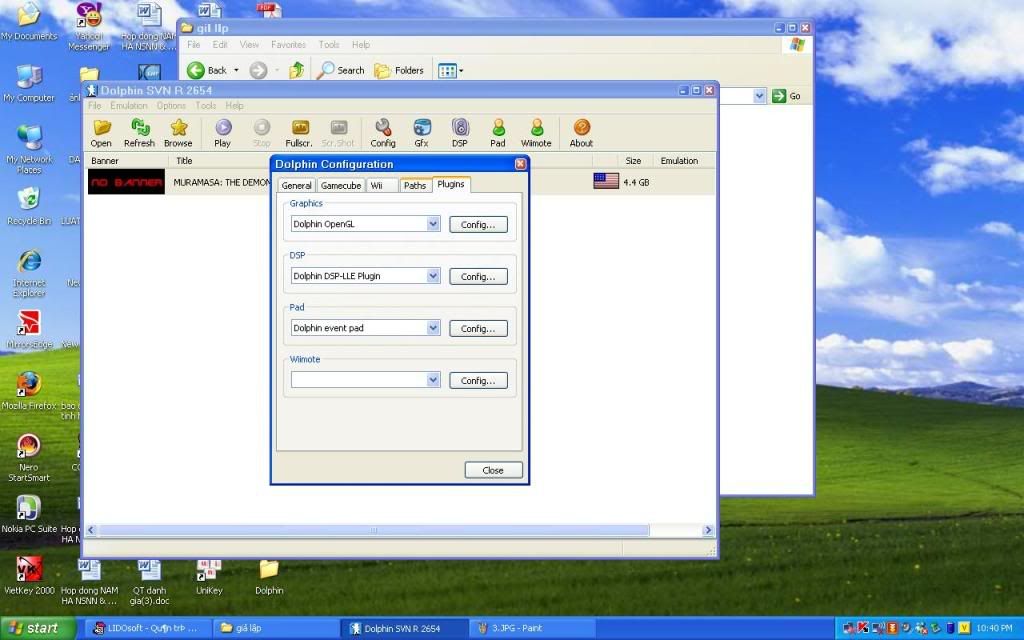This screenshot has width=1024, height=640.
Task: Click the Refresh toolbar icon
Action: coord(139,133)
